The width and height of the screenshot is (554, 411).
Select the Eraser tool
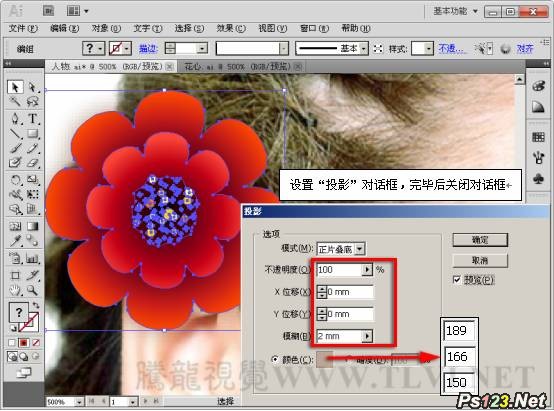tap(32, 163)
